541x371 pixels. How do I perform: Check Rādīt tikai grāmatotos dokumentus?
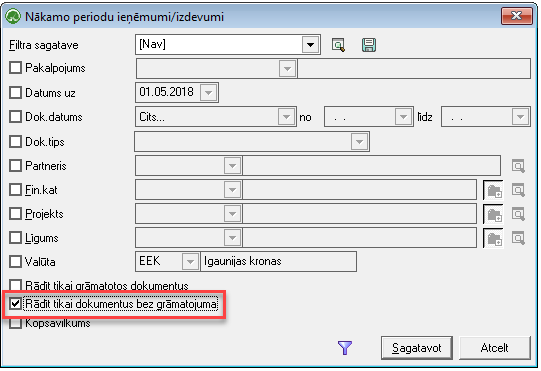(16, 285)
